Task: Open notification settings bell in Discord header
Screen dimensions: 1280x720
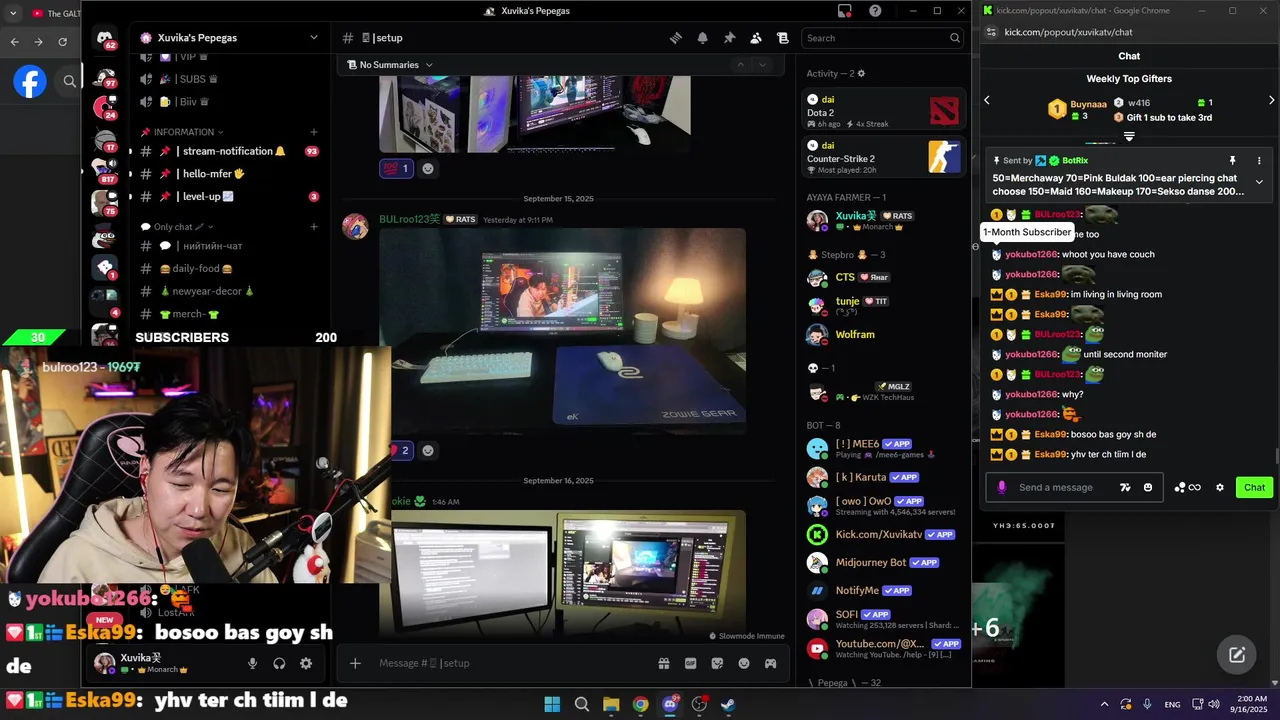Action: pyautogui.click(x=703, y=38)
